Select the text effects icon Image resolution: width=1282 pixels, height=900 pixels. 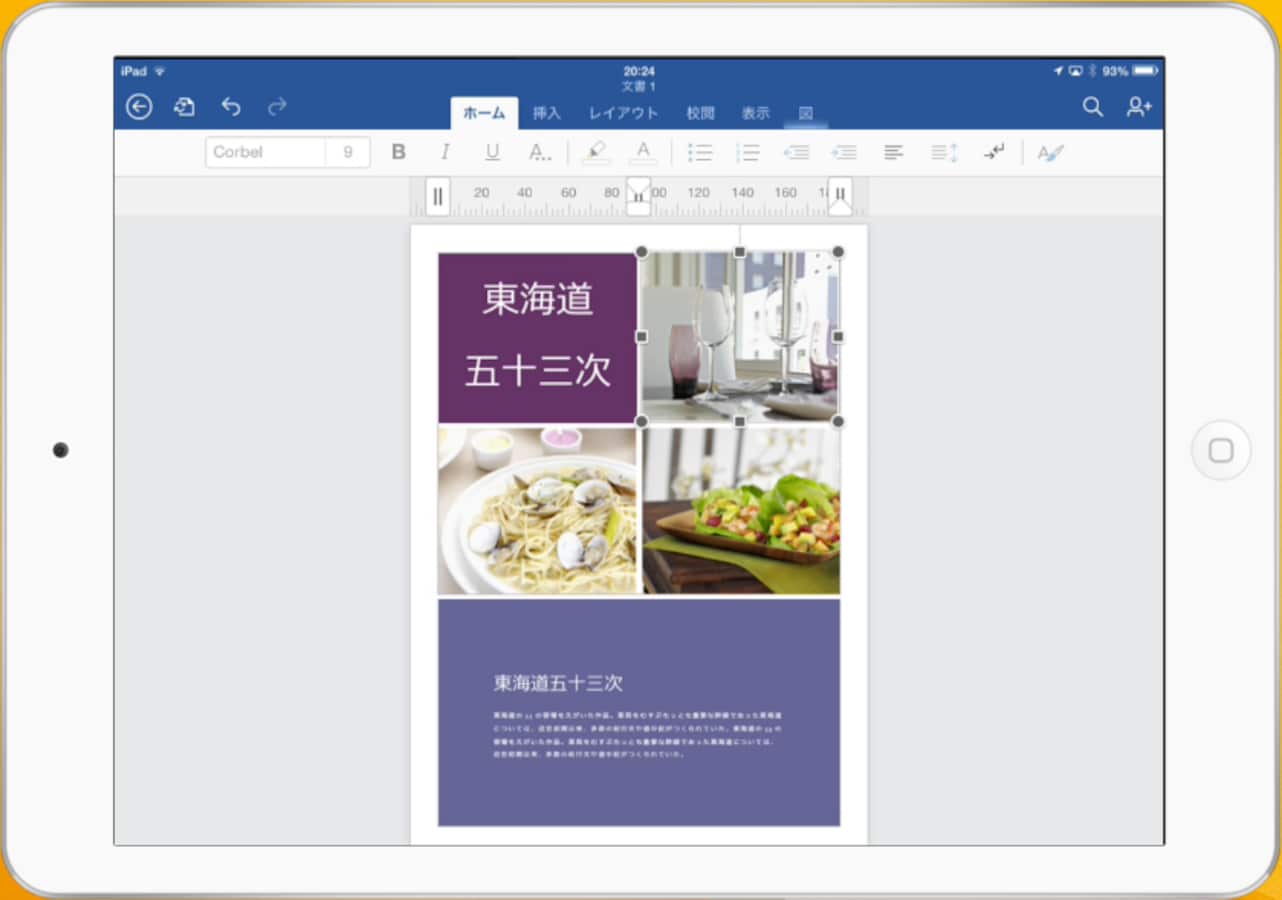[x=1050, y=151]
